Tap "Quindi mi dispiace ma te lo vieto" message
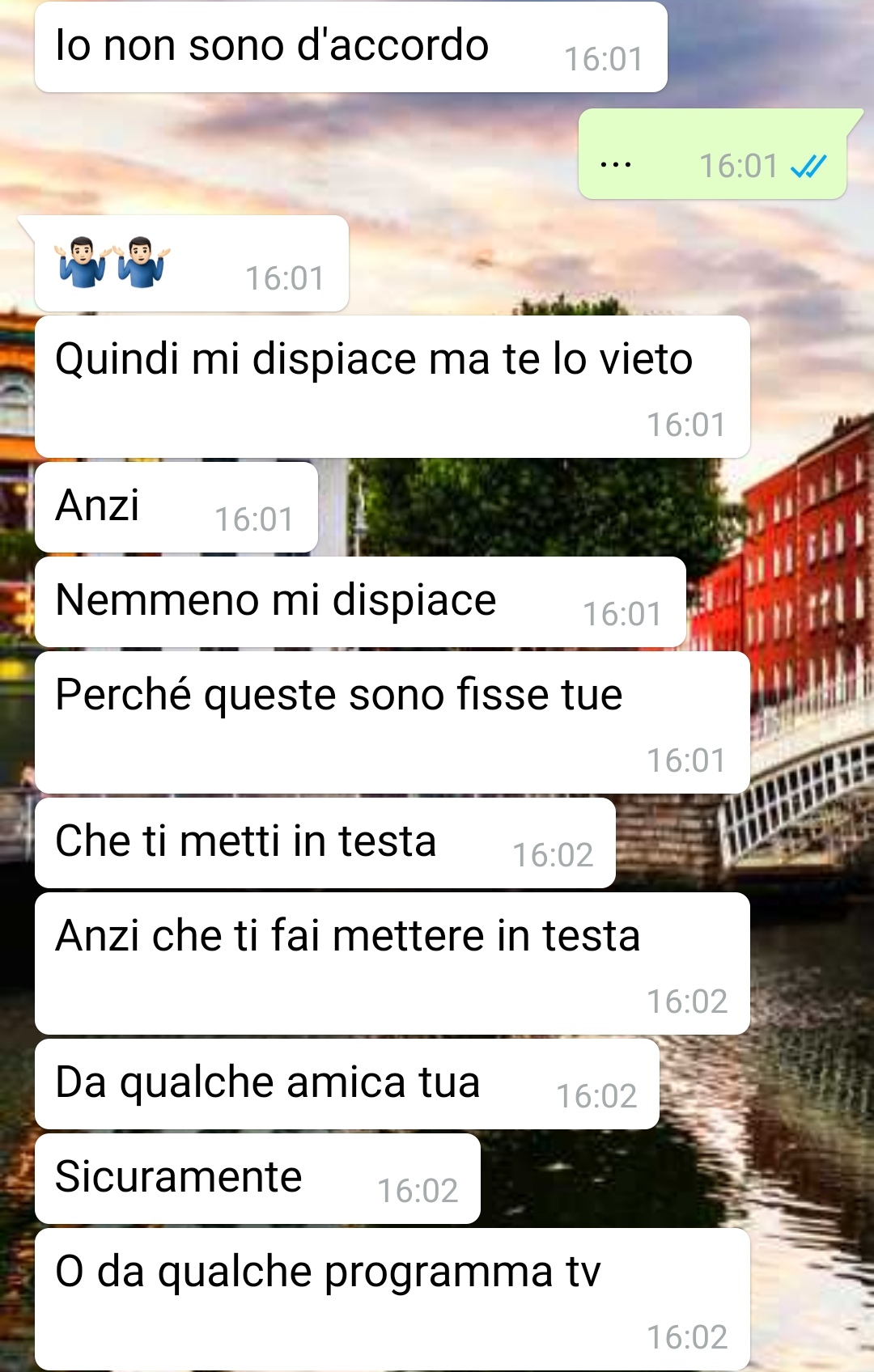Image resolution: width=874 pixels, height=1372 pixels. click(x=392, y=387)
